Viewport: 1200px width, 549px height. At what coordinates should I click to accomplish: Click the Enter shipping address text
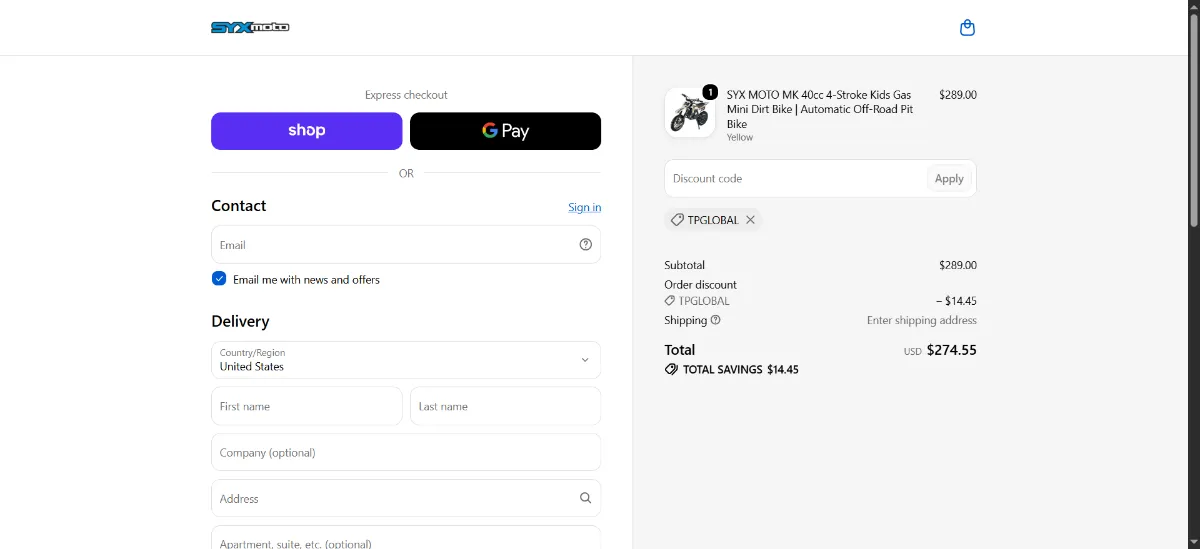pos(922,320)
